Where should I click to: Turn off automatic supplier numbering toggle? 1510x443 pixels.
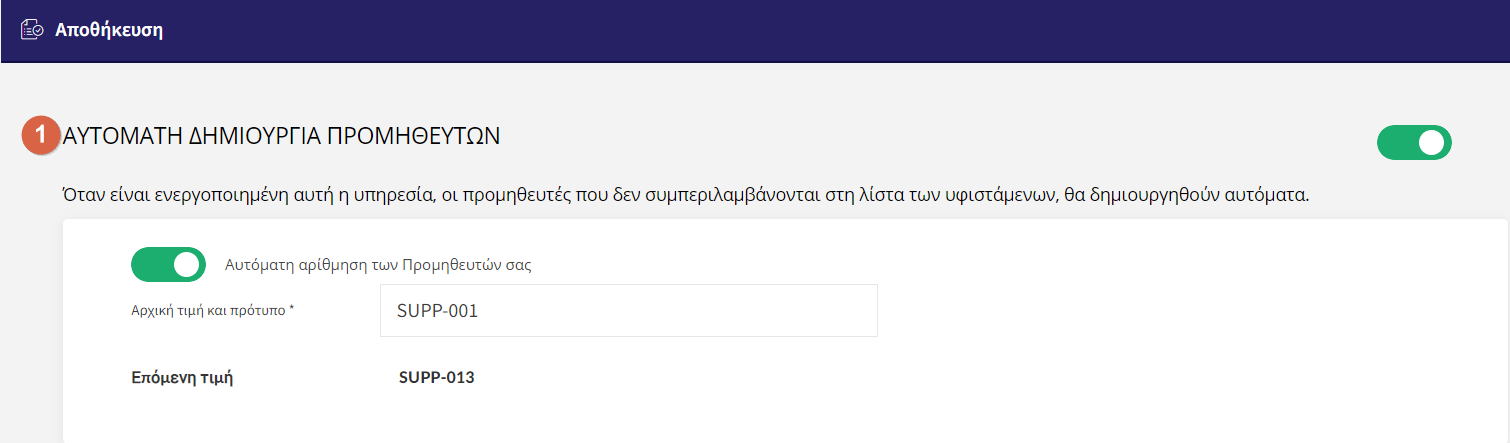coord(168,265)
